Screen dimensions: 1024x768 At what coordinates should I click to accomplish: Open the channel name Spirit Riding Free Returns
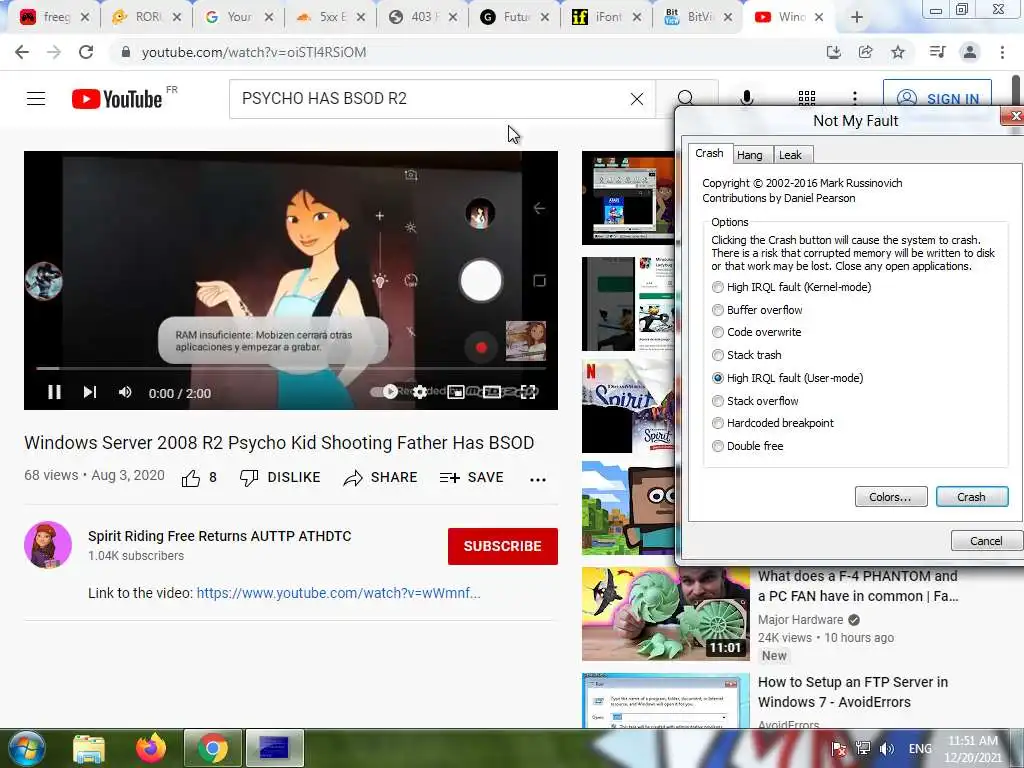click(x=219, y=536)
